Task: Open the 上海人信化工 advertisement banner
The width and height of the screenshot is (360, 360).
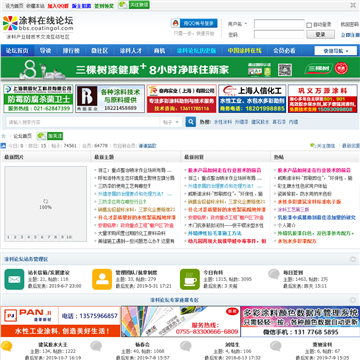Action: 252,99
